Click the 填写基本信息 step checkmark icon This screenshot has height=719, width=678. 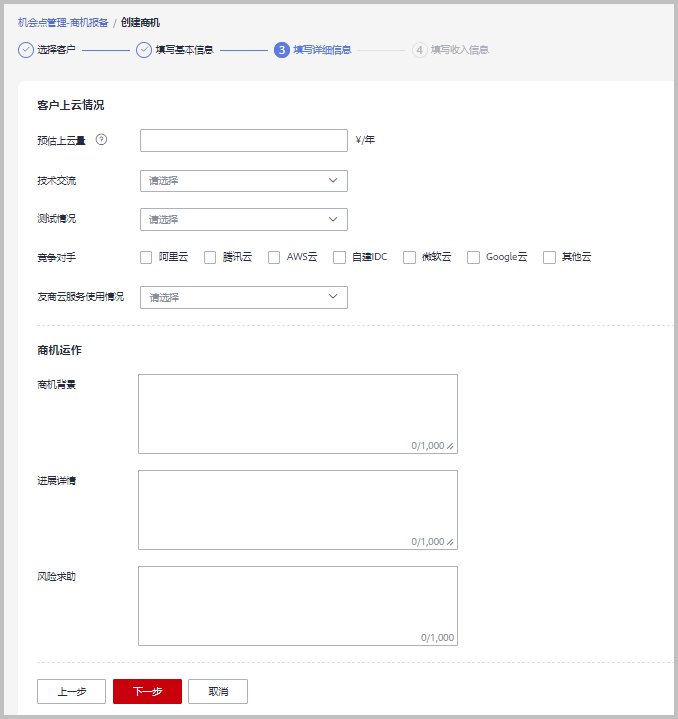144,50
